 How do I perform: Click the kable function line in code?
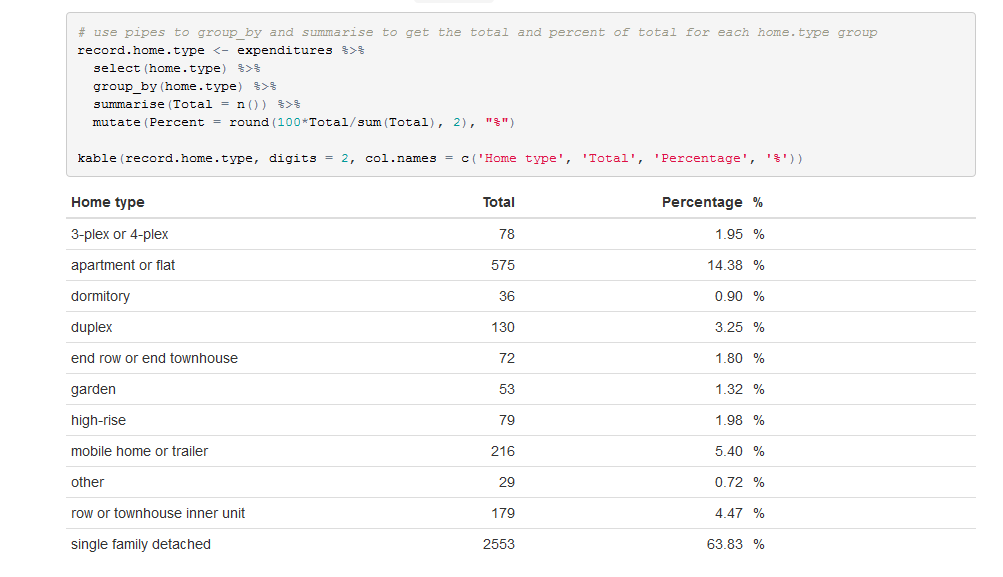[440, 159]
